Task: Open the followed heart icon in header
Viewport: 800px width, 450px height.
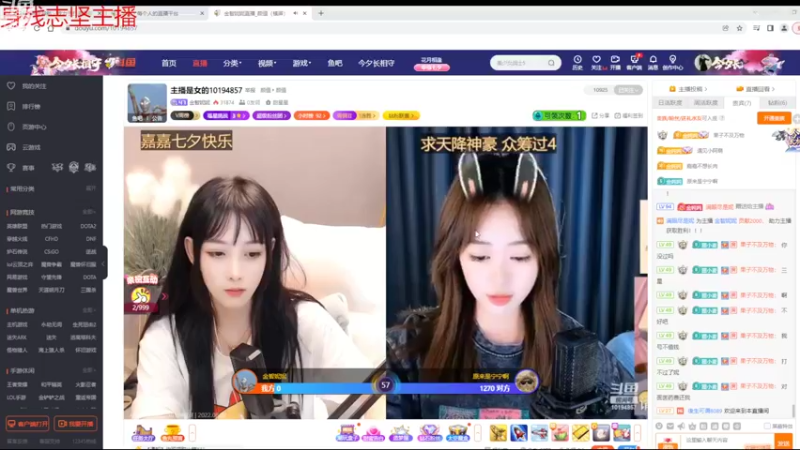Action: (596, 62)
